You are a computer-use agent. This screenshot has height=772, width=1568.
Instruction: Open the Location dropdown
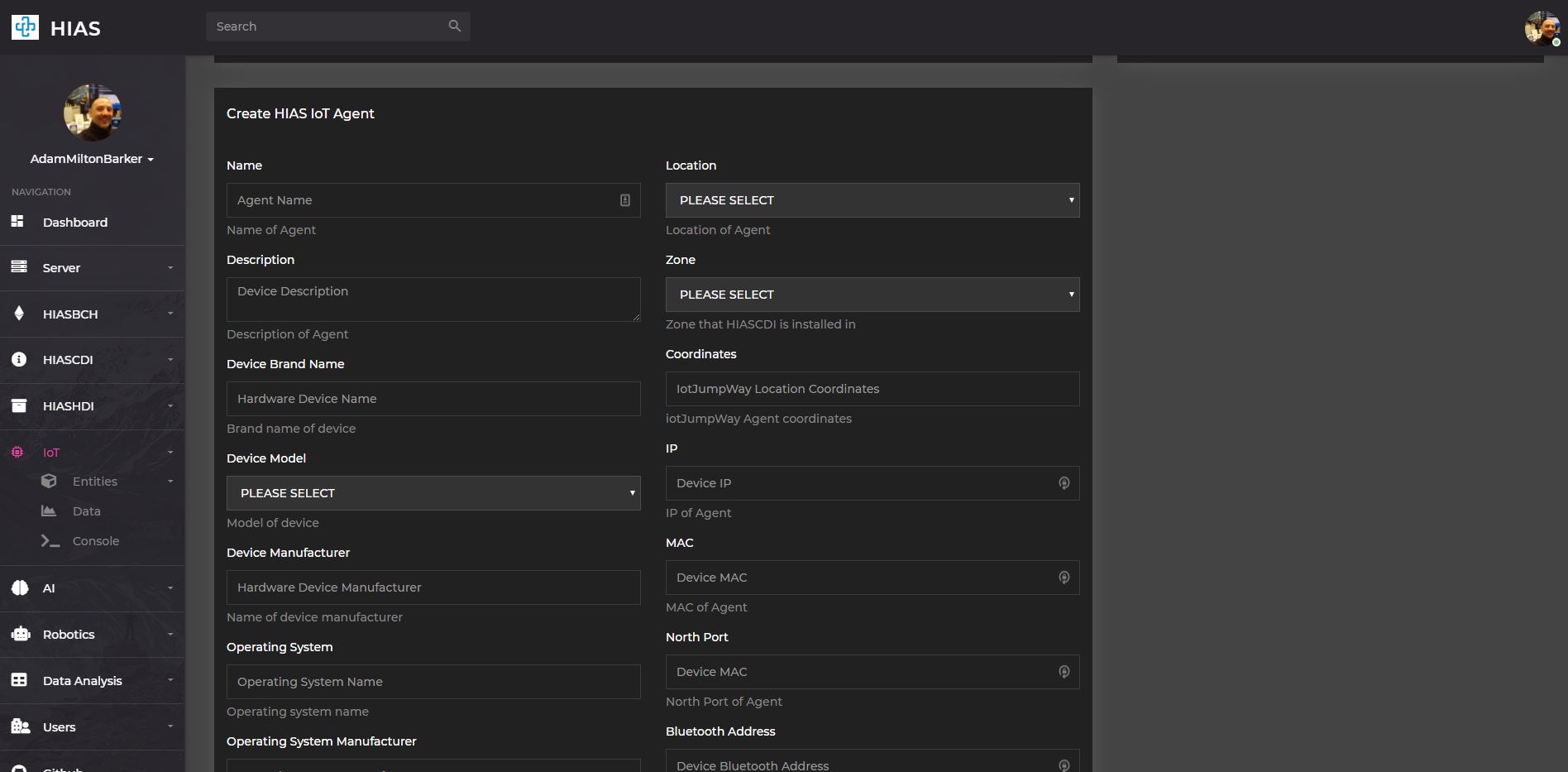pos(872,200)
